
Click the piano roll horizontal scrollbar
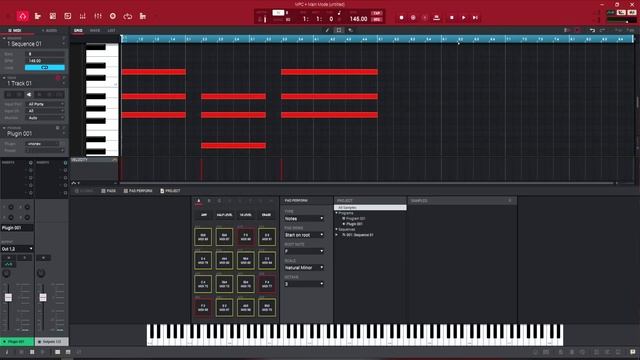pos(367,183)
